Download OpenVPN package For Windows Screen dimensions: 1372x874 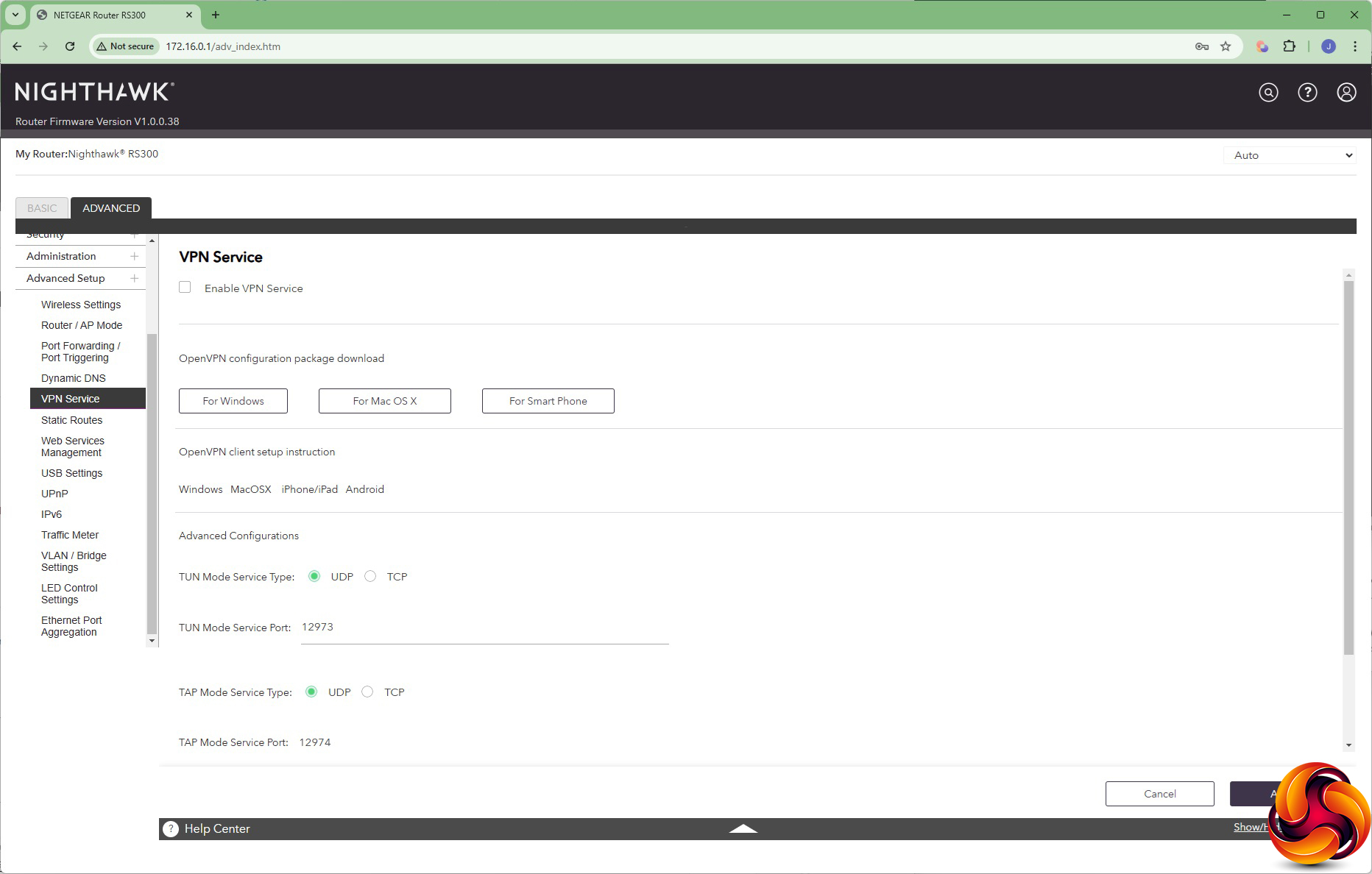233,401
